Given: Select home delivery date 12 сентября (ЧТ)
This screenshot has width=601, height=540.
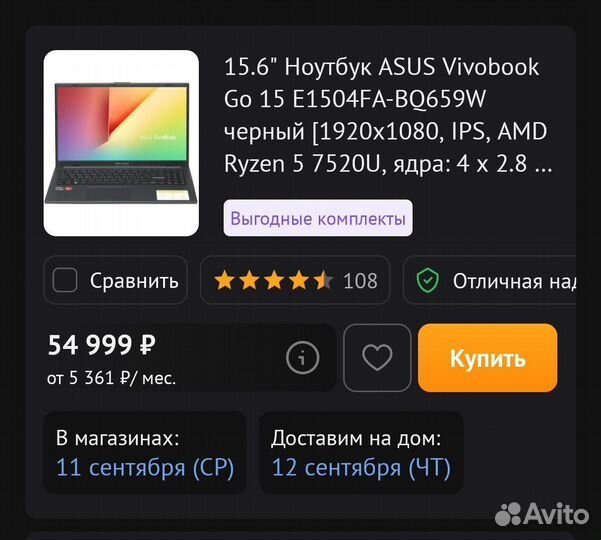Looking at the screenshot, I should point(361,468).
